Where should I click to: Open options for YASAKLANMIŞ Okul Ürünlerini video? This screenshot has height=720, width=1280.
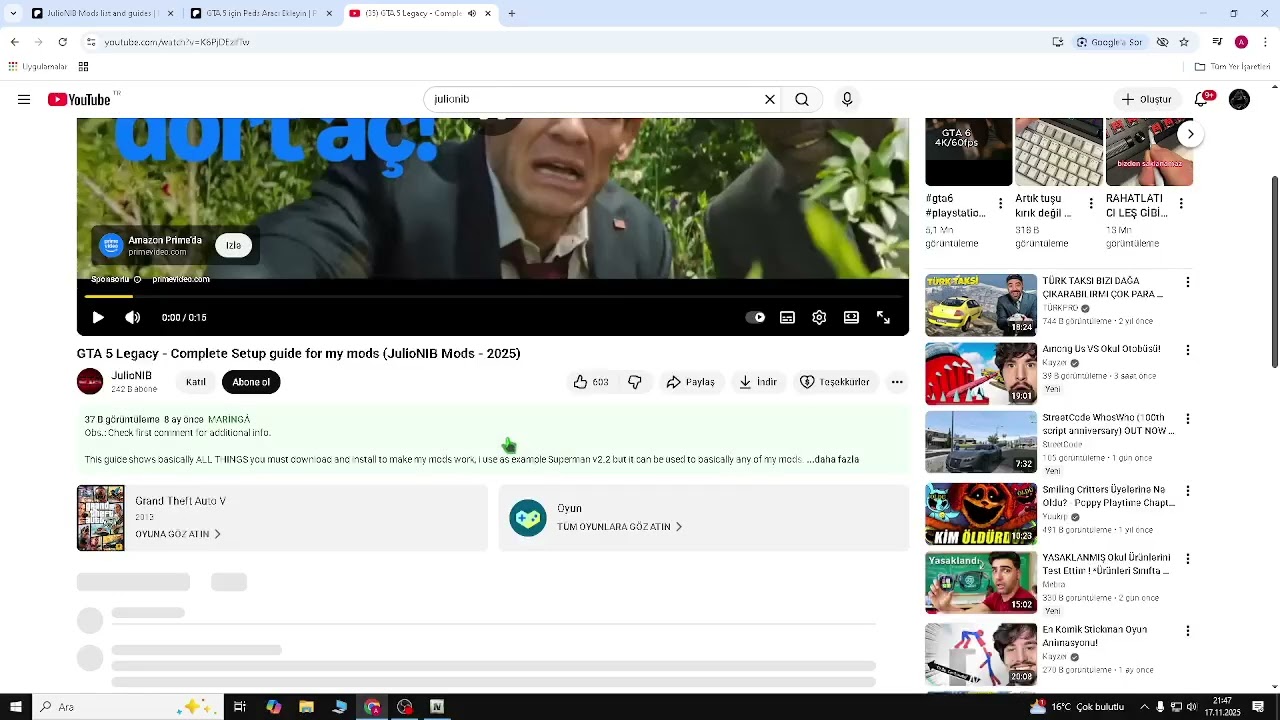tap(1188, 559)
